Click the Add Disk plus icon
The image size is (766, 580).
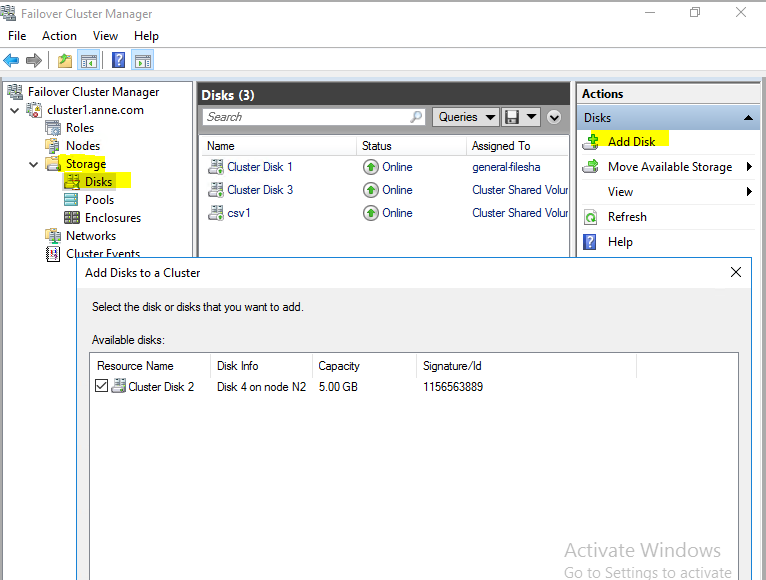(x=591, y=142)
